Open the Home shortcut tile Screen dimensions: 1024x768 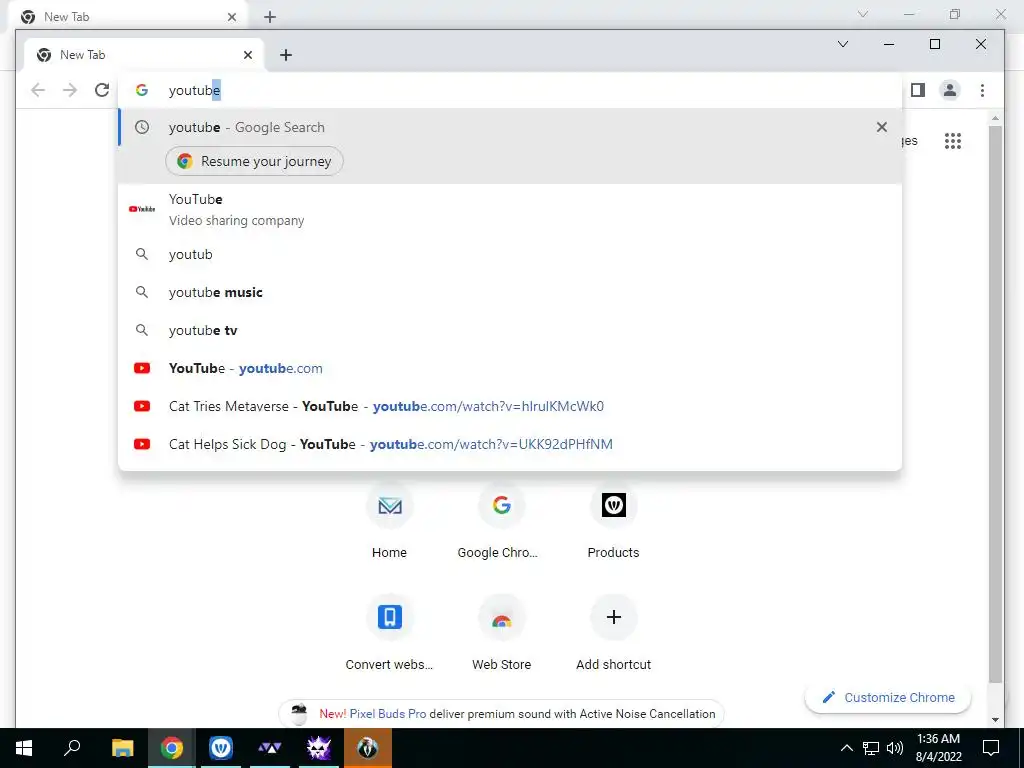389,522
